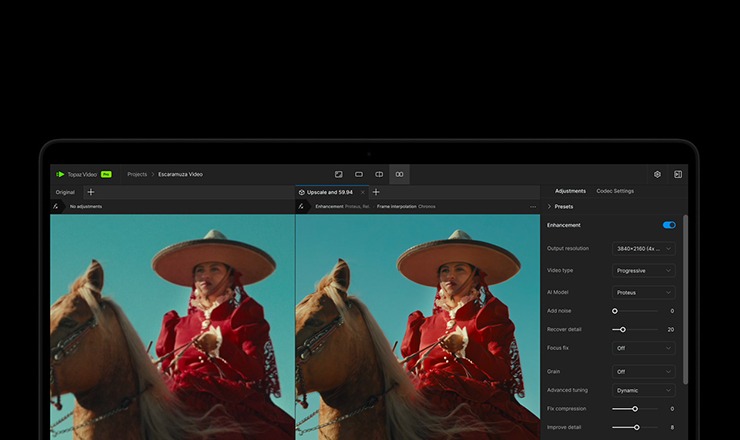Click the Add noise value 0

672,311
